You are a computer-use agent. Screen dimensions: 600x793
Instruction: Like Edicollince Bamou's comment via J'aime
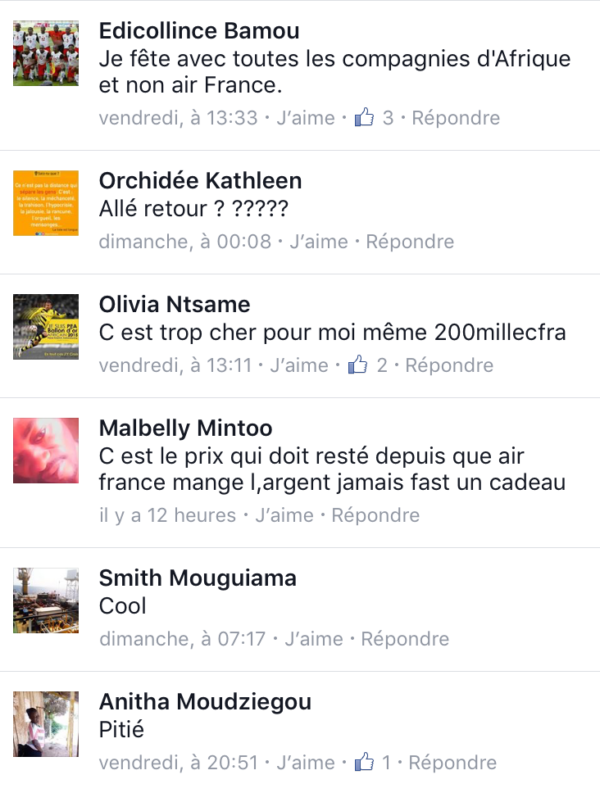click(306, 118)
